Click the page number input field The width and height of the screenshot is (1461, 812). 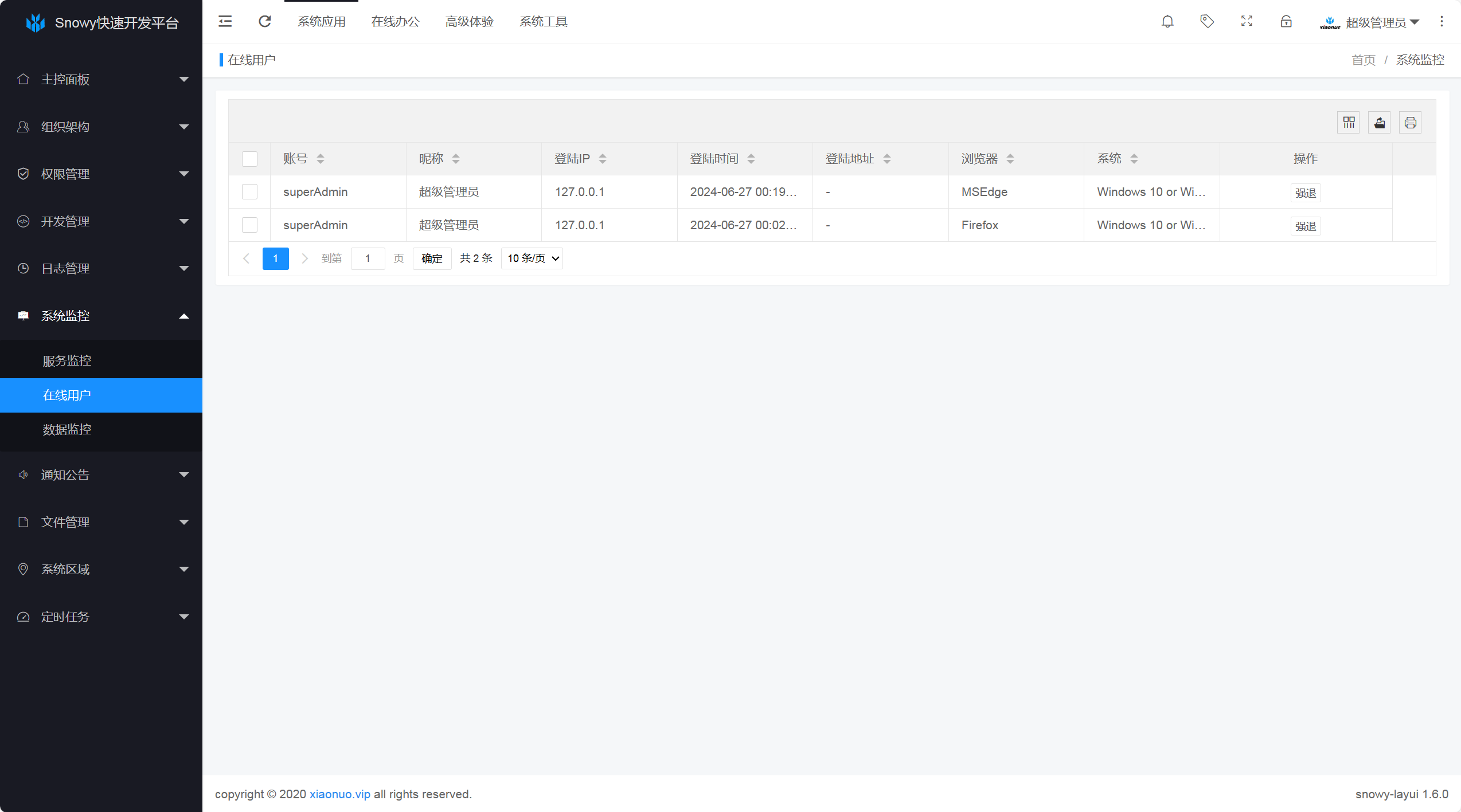(x=368, y=258)
